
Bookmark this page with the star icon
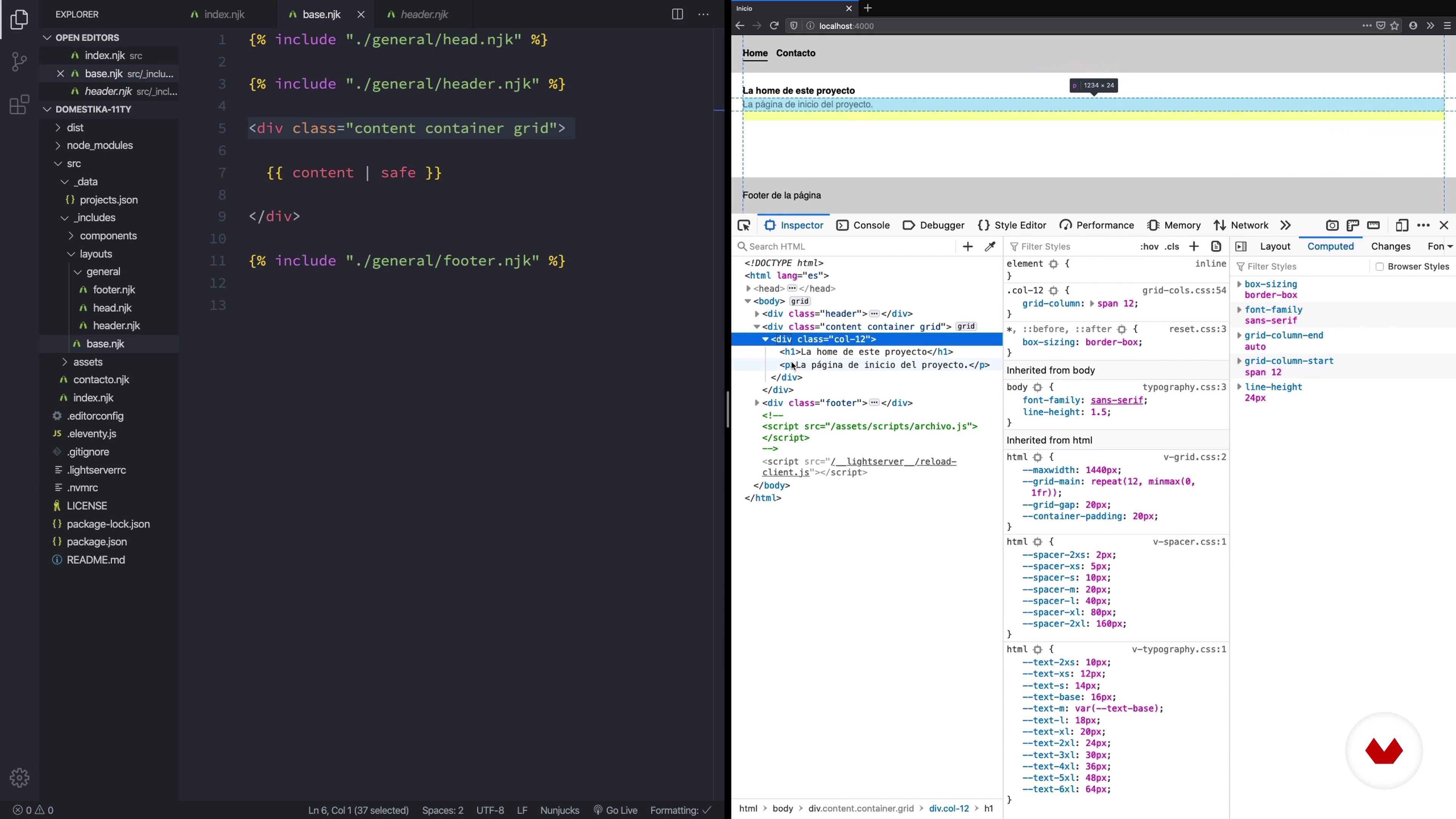tap(1395, 26)
